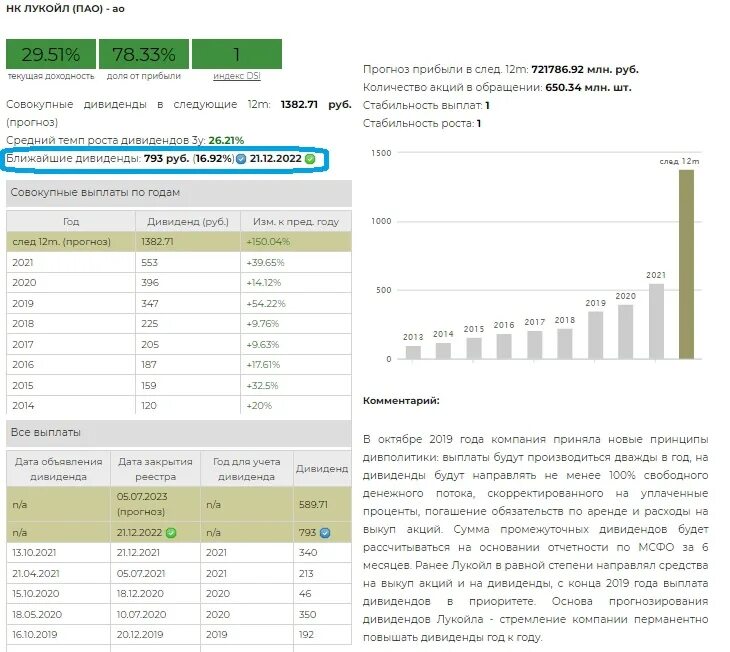Click year 2017 in yearly payouts table
Viewport: 730px width, 652px height.
click(x=23, y=345)
